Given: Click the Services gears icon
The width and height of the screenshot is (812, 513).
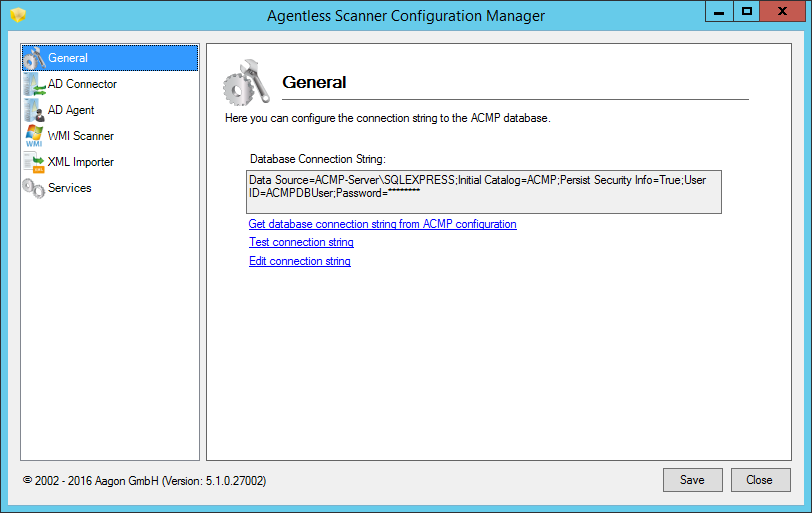Looking at the screenshot, I should point(34,188).
